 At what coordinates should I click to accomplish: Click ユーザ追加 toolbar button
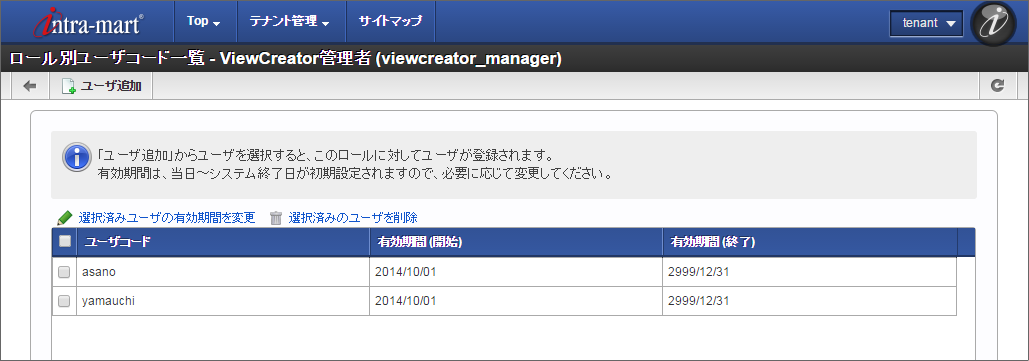tap(102, 86)
